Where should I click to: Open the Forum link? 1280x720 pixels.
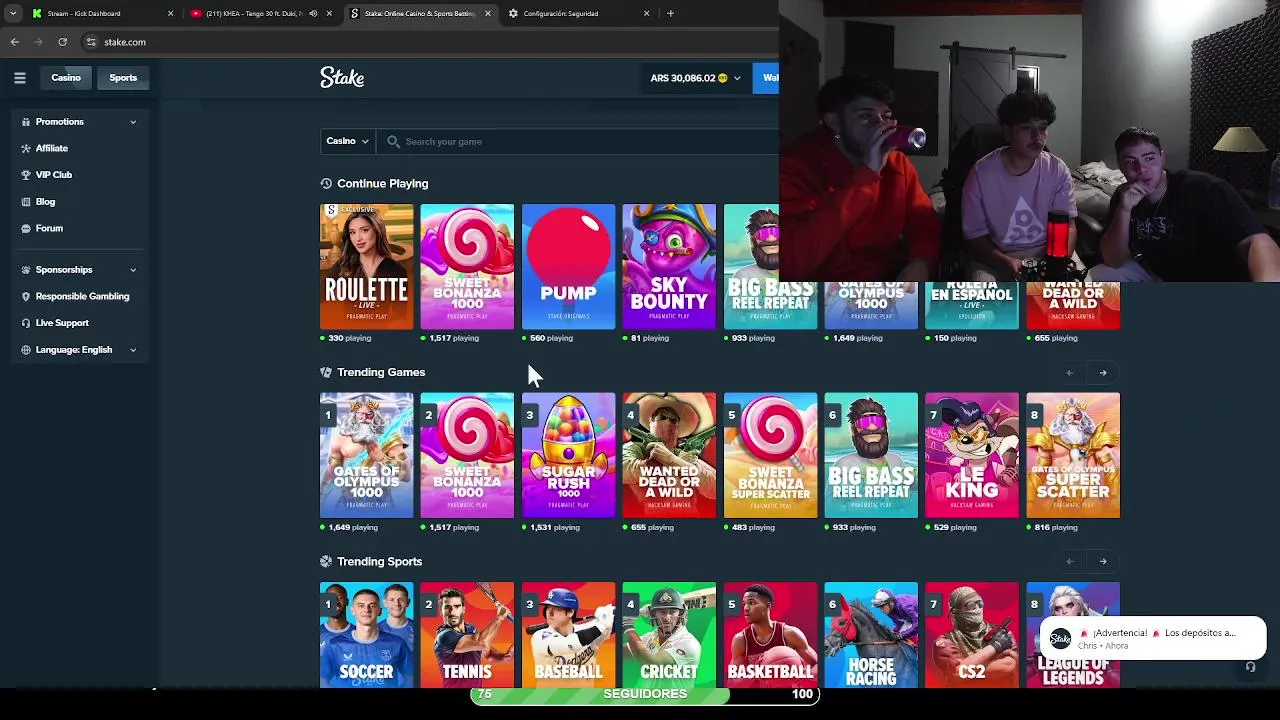tap(49, 228)
